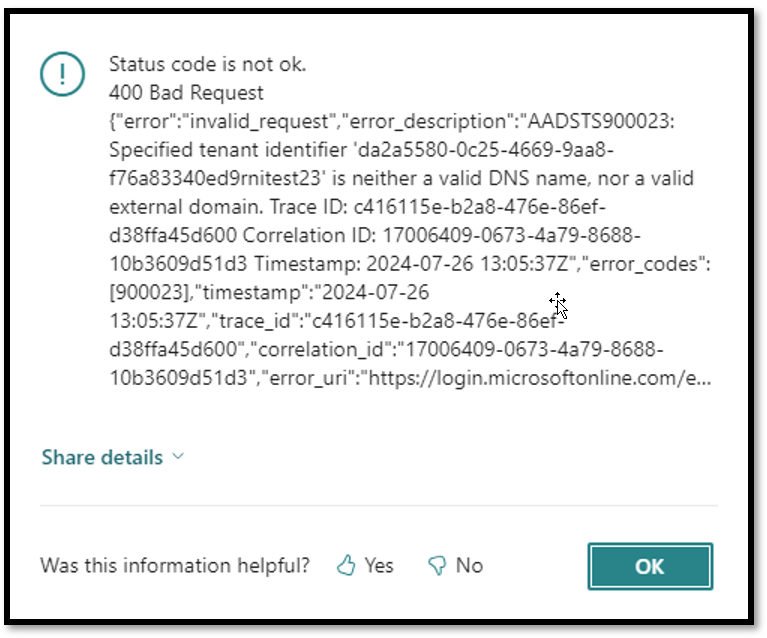The image size is (767, 638).
Task: Click the thumbs up icon
Action: pos(346,566)
